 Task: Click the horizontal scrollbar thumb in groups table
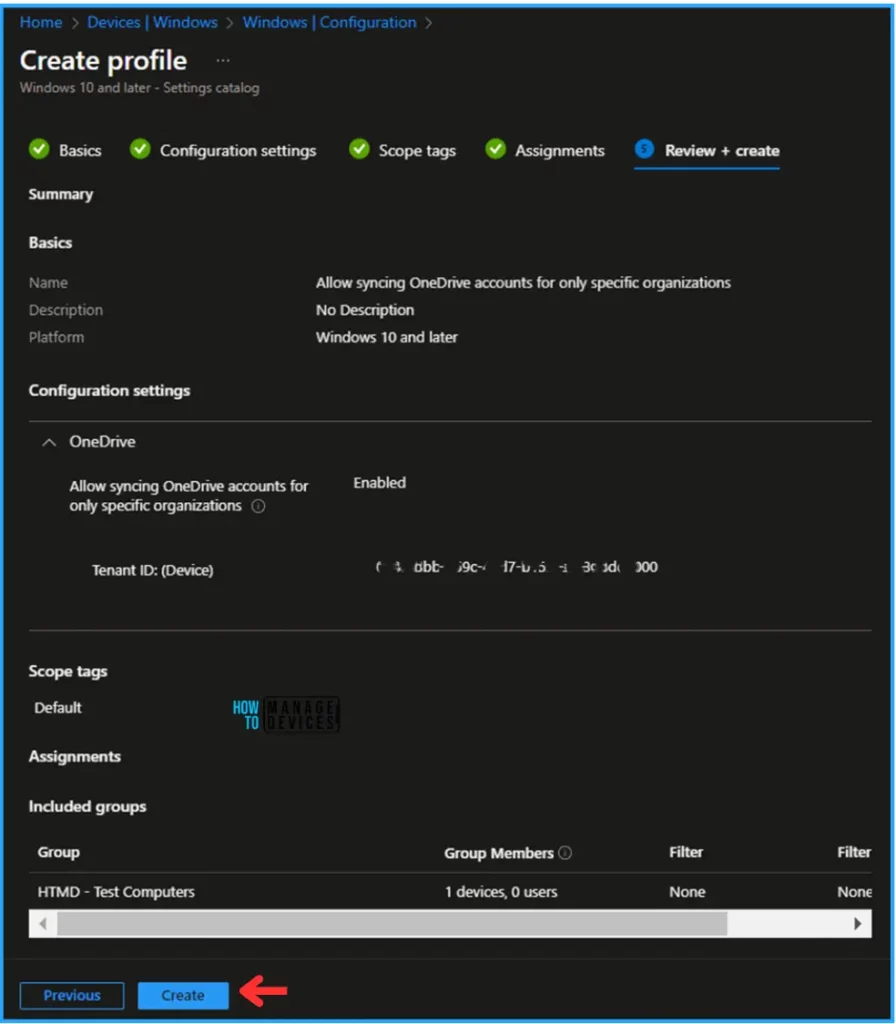pyautogui.click(x=392, y=923)
